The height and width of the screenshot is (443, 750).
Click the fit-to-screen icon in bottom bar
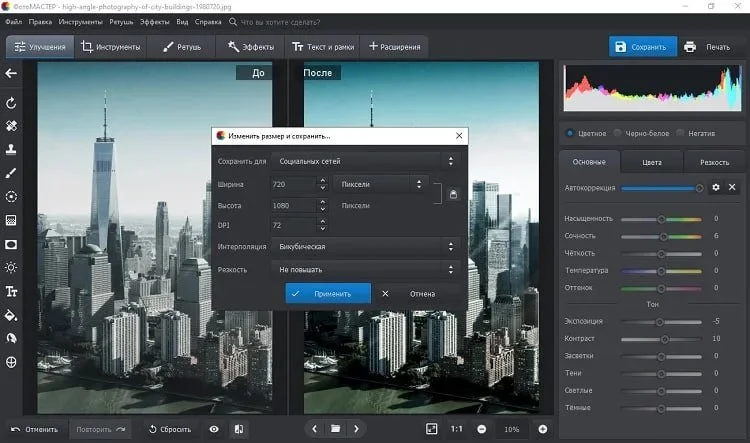pos(431,429)
